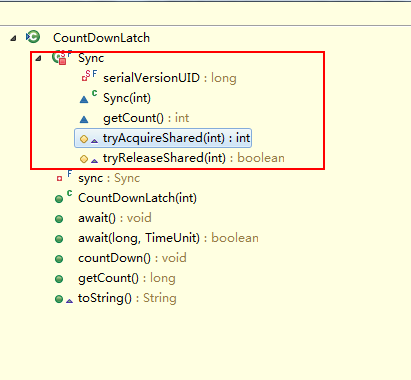The height and width of the screenshot is (380, 411).
Task: Select the CountDownLatch(int) constructor entry
Action: pyautogui.click(x=137, y=198)
